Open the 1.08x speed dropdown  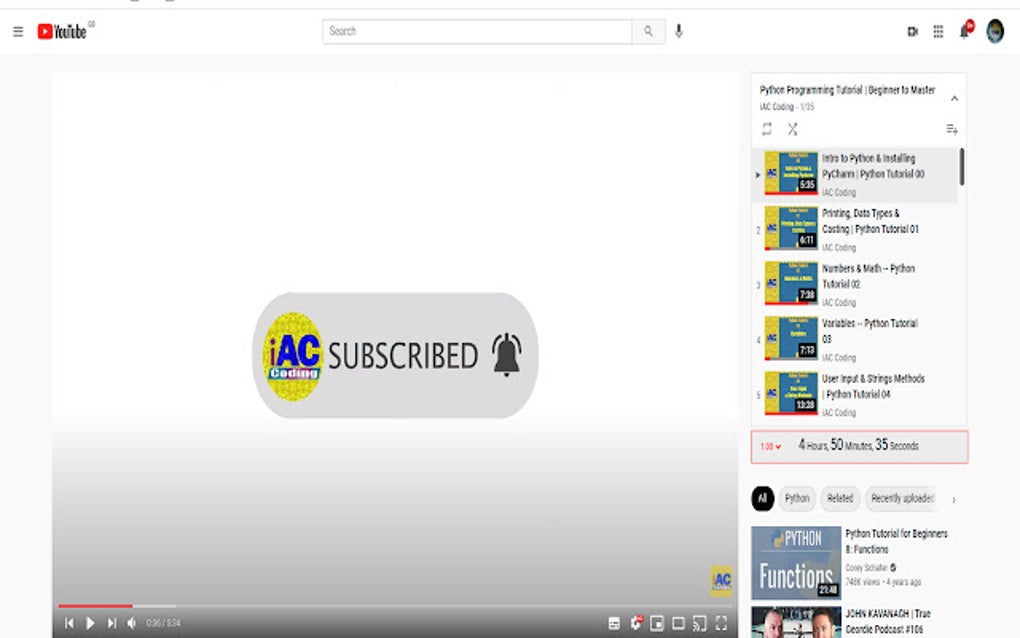(x=768, y=446)
